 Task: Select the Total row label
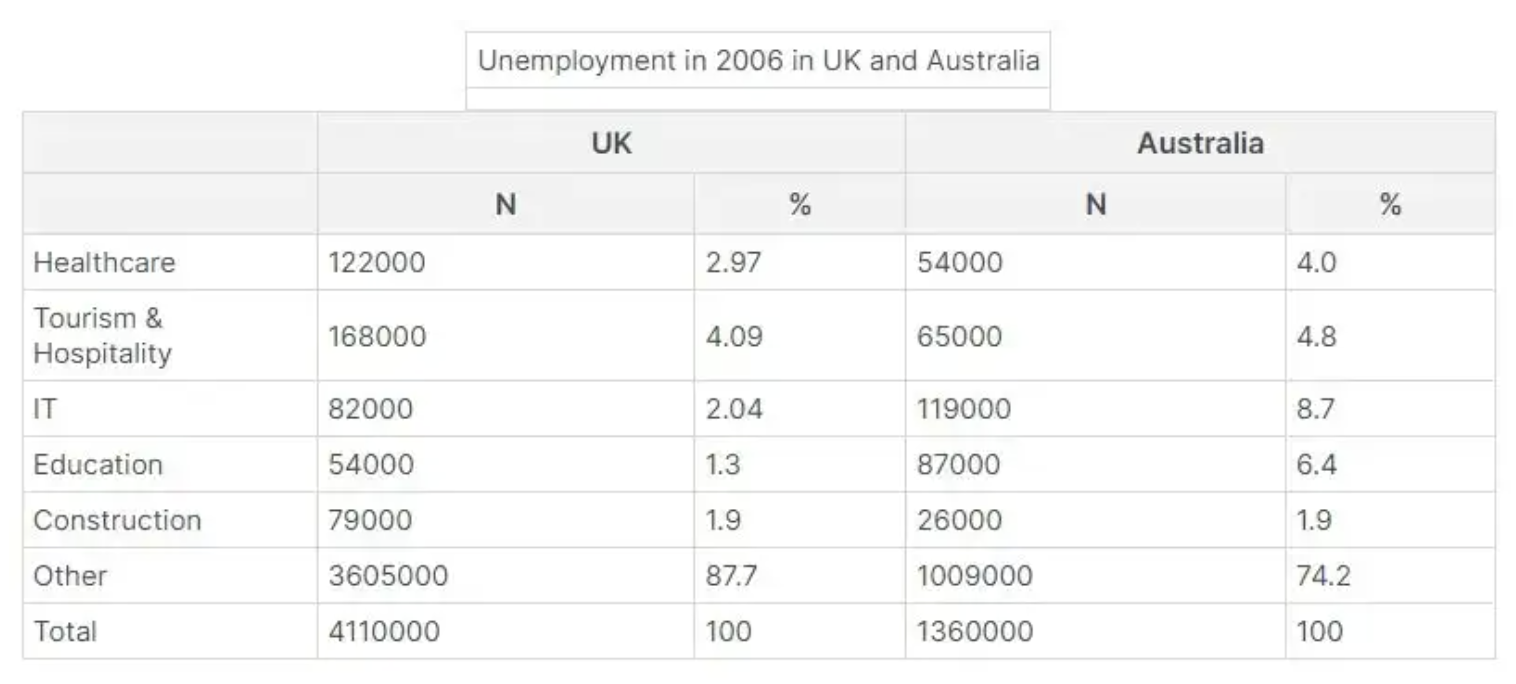pyautogui.click(x=65, y=631)
